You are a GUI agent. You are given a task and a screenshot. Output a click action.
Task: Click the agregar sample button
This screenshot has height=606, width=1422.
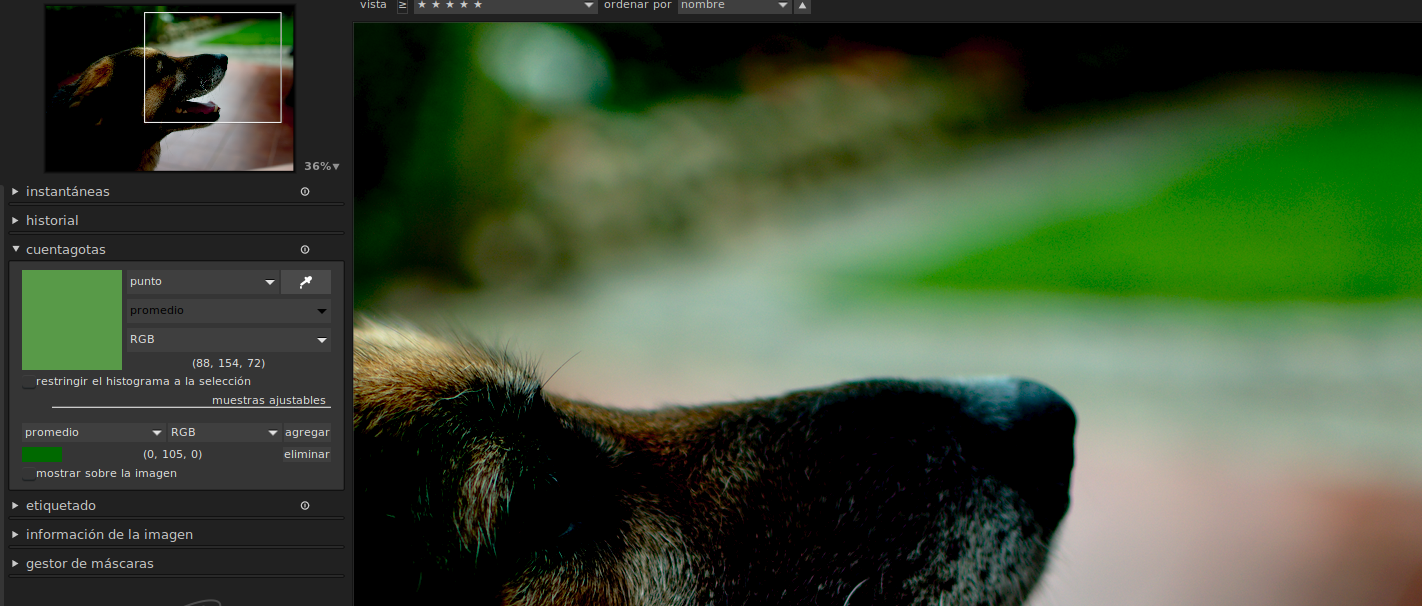307,433
